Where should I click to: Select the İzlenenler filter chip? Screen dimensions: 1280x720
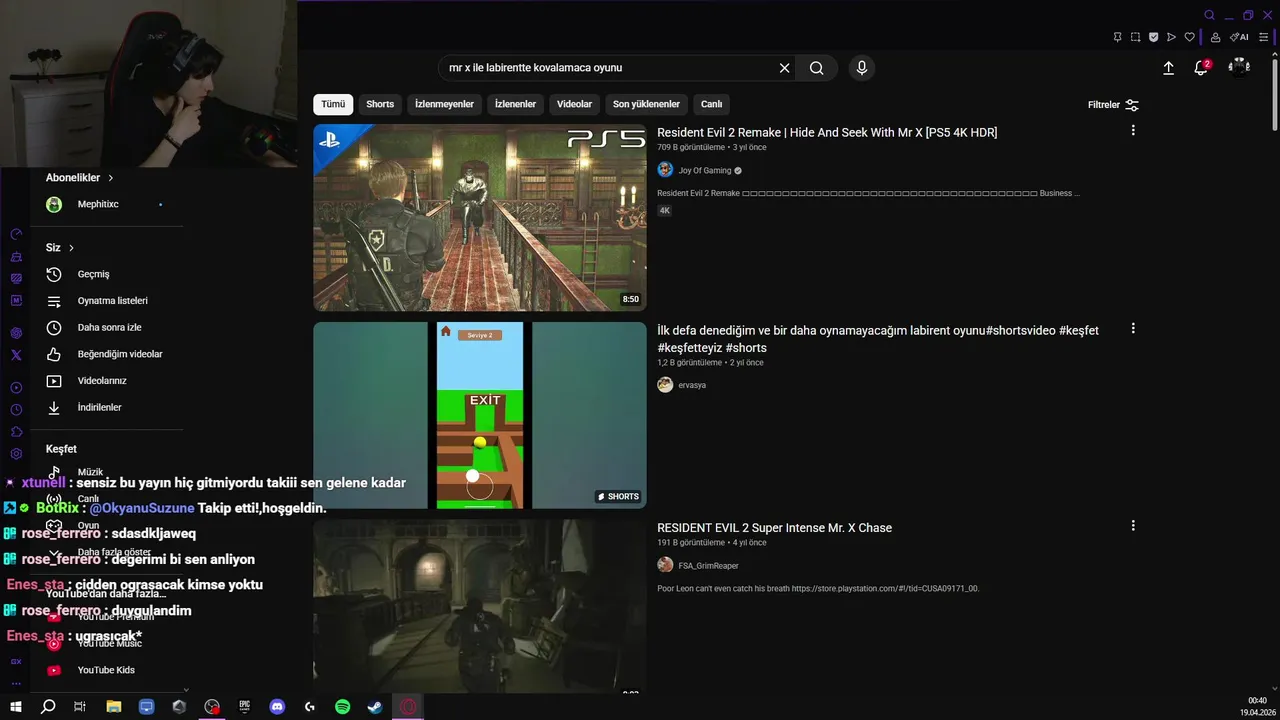point(516,104)
